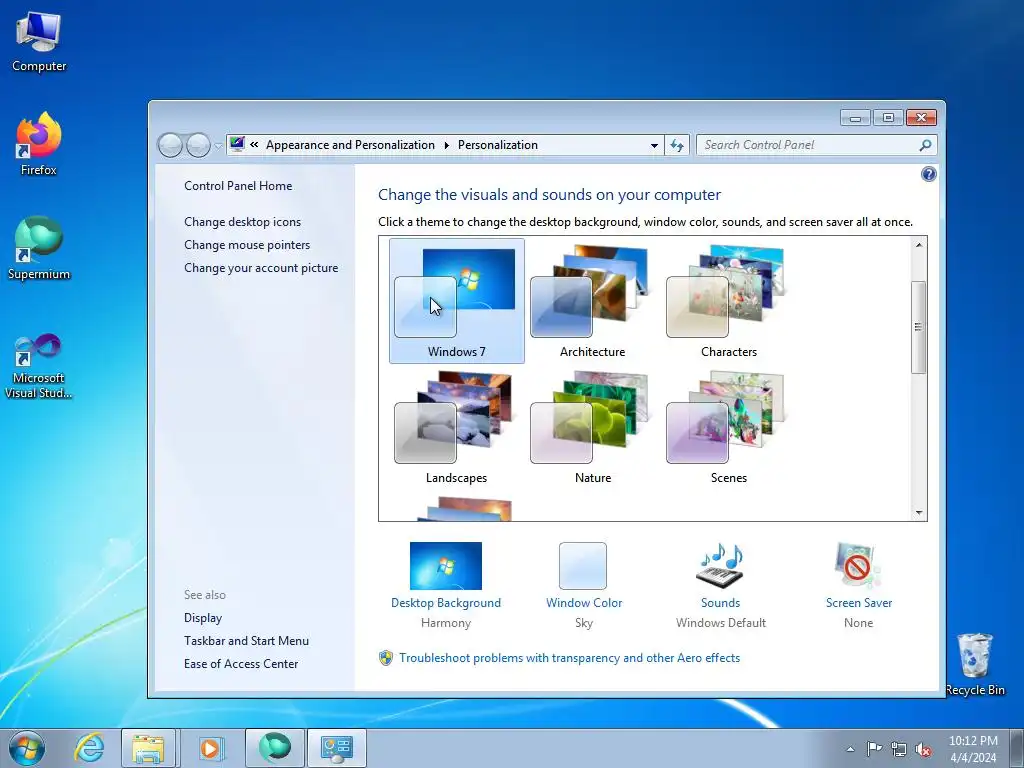Click the Supermium taskbar icon
The height and width of the screenshot is (768, 1024).
click(x=274, y=748)
